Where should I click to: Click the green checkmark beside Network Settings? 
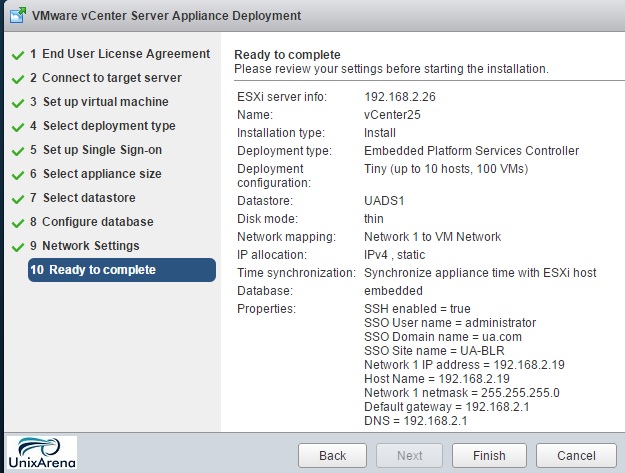[x=18, y=247]
